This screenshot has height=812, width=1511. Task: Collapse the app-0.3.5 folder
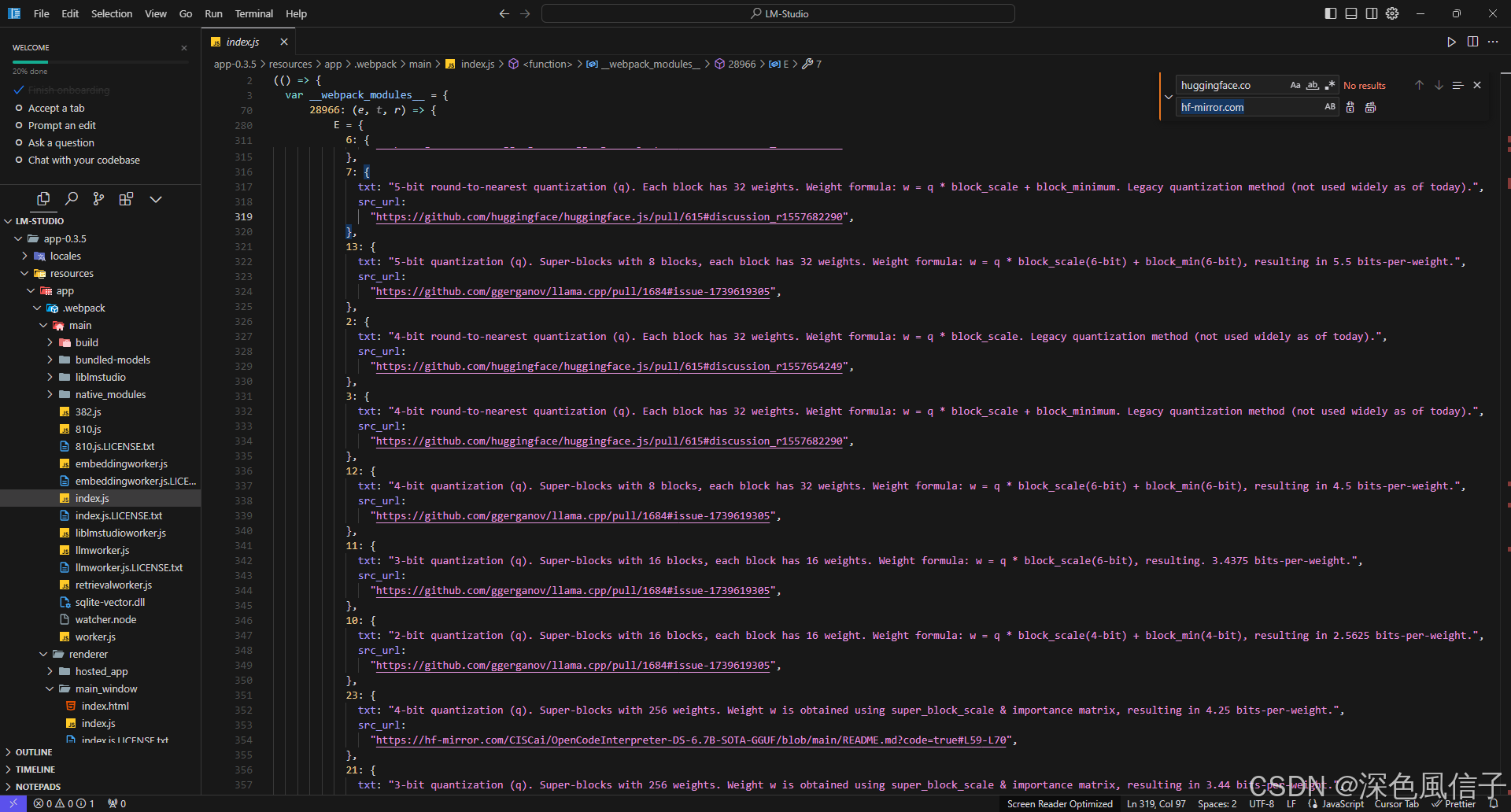pyautogui.click(x=65, y=238)
